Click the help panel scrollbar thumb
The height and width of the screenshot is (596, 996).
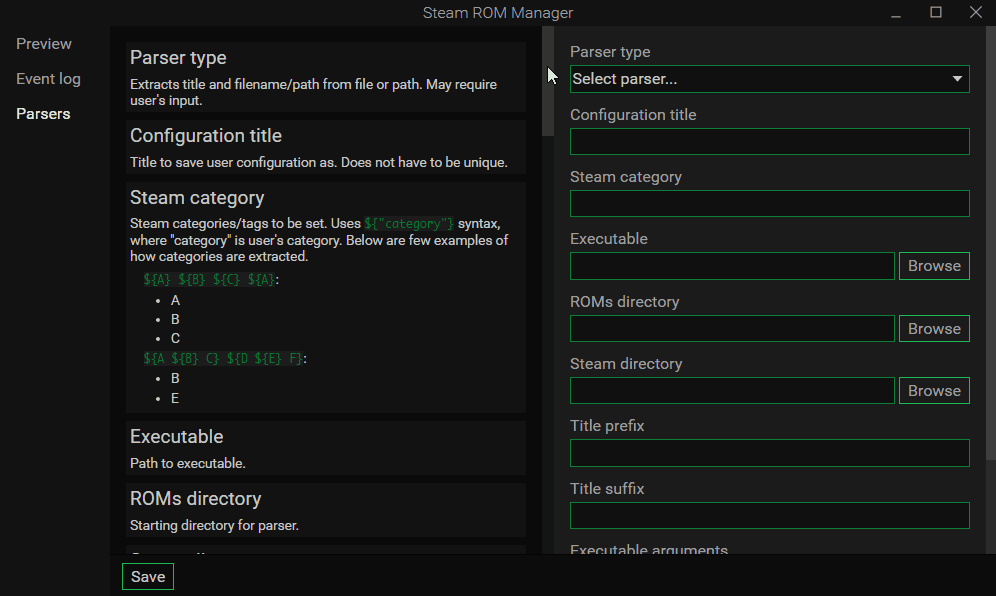[548, 81]
